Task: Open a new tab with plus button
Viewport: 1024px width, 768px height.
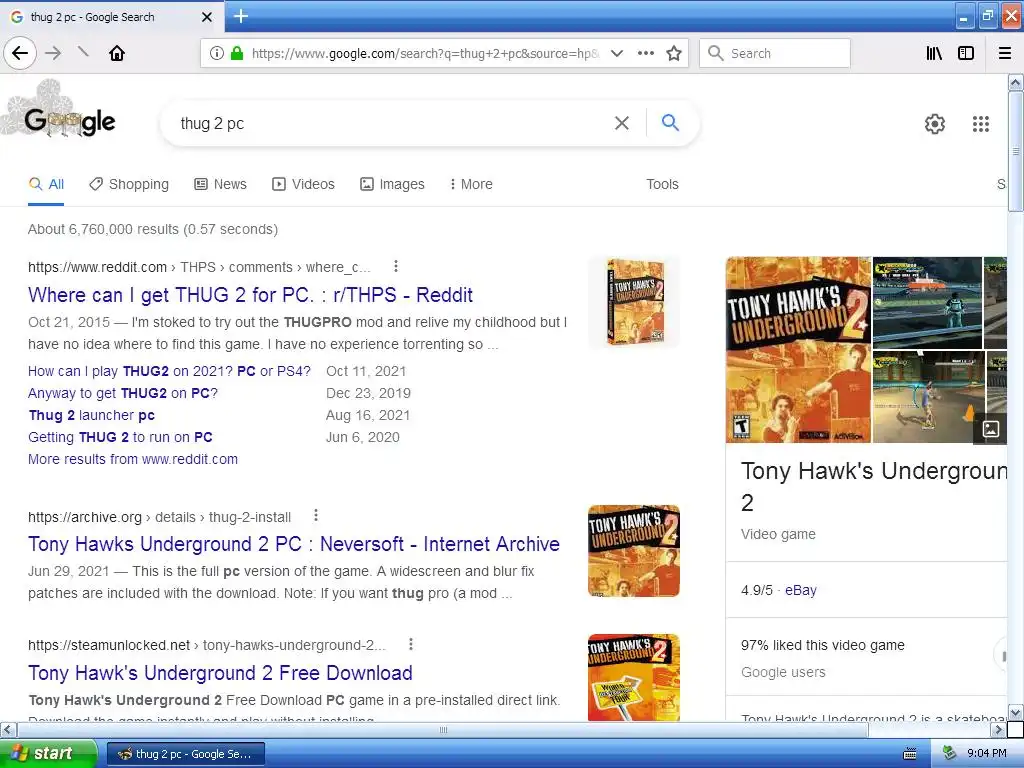Action: click(x=240, y=16)
